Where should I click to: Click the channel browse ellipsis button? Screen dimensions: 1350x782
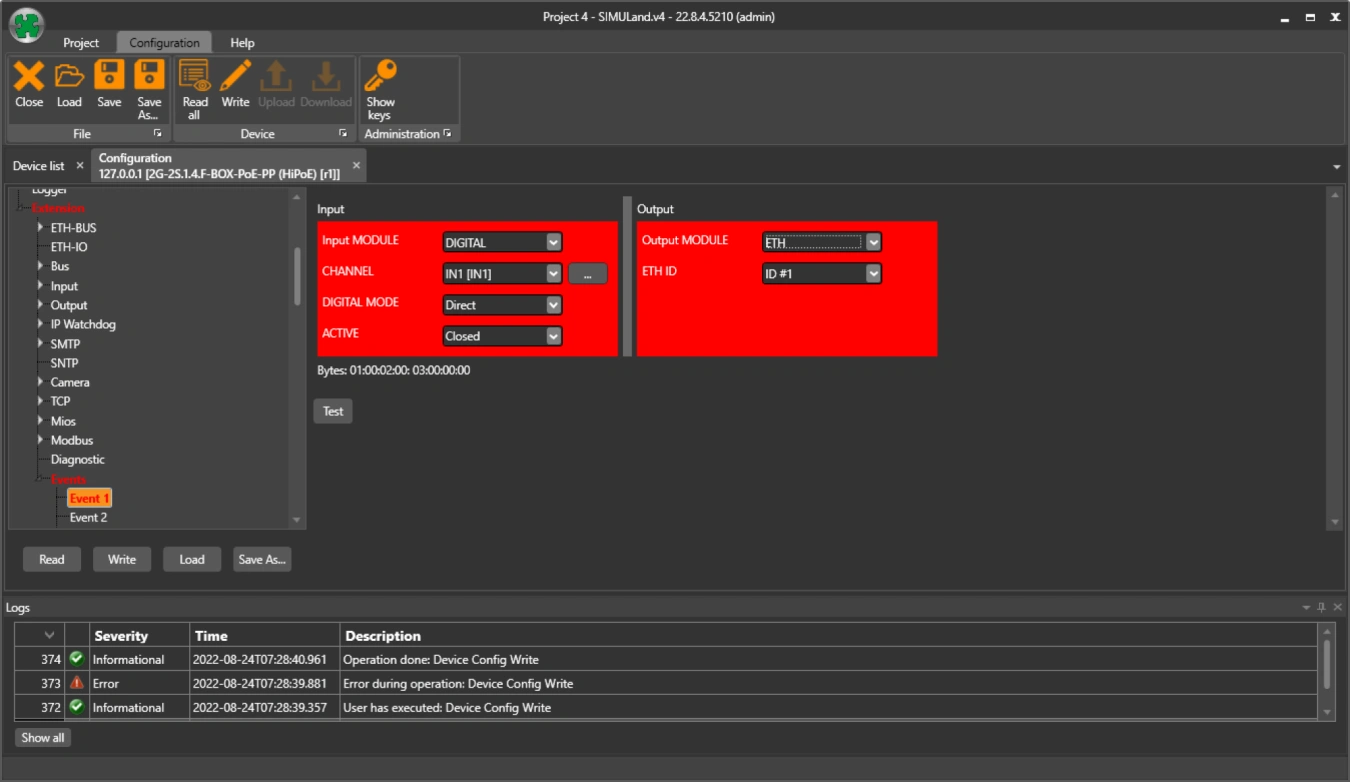pyautogui.click(x=588, y=273)
